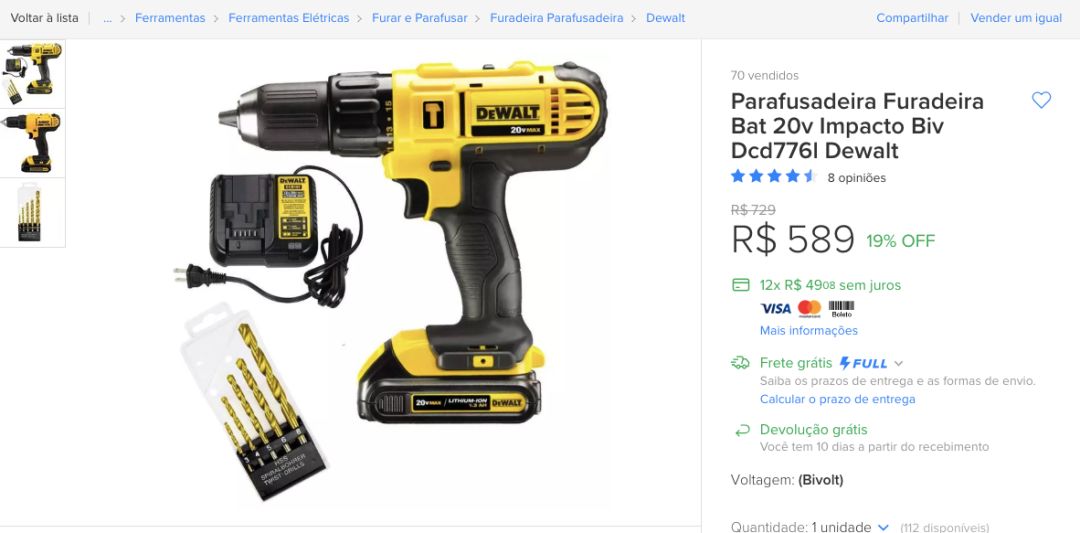This screenshot has height=533, width=1080.
Task: Expand the FULL shipping chevron
Action: (898, 364)
